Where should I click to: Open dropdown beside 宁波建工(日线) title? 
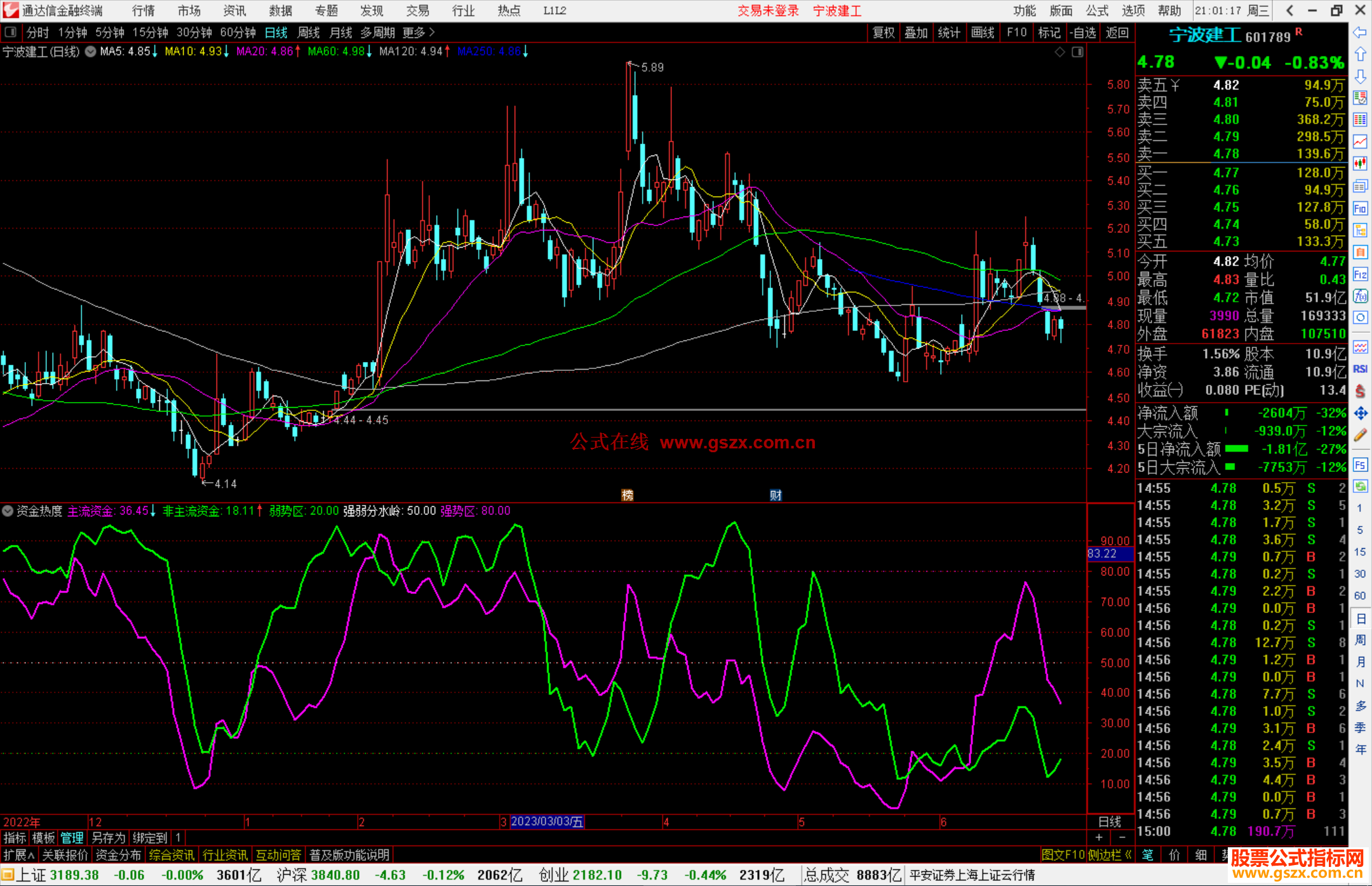pos(91,51)
